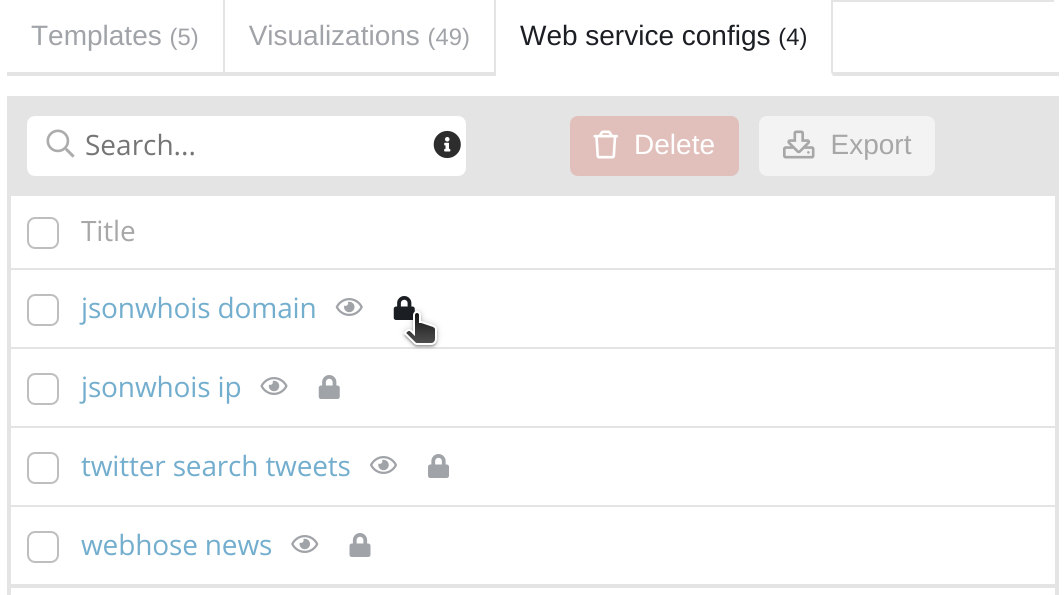Switch to the Templates tab
The width and height of the screenshot is (1064, 595).
(x=115, y=37)
